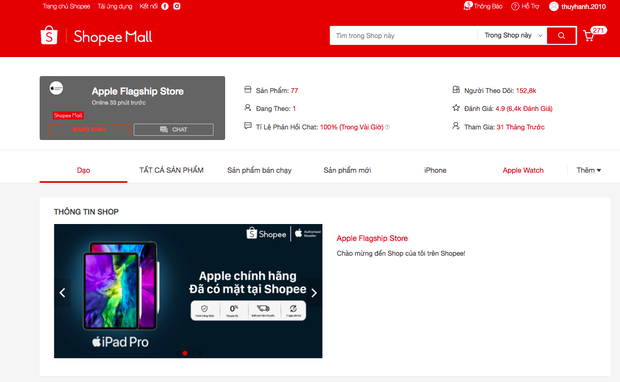This screenshot has width=620, height=382.
Task: Open Sản phẩm mới tab
Action: click(347, 170)
